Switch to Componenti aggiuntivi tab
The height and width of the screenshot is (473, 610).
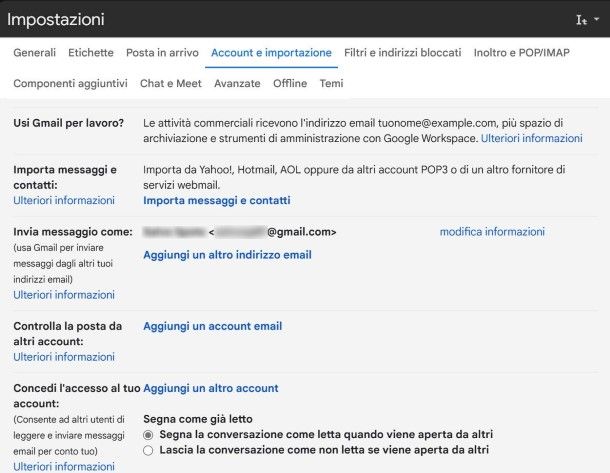point(70,83)
